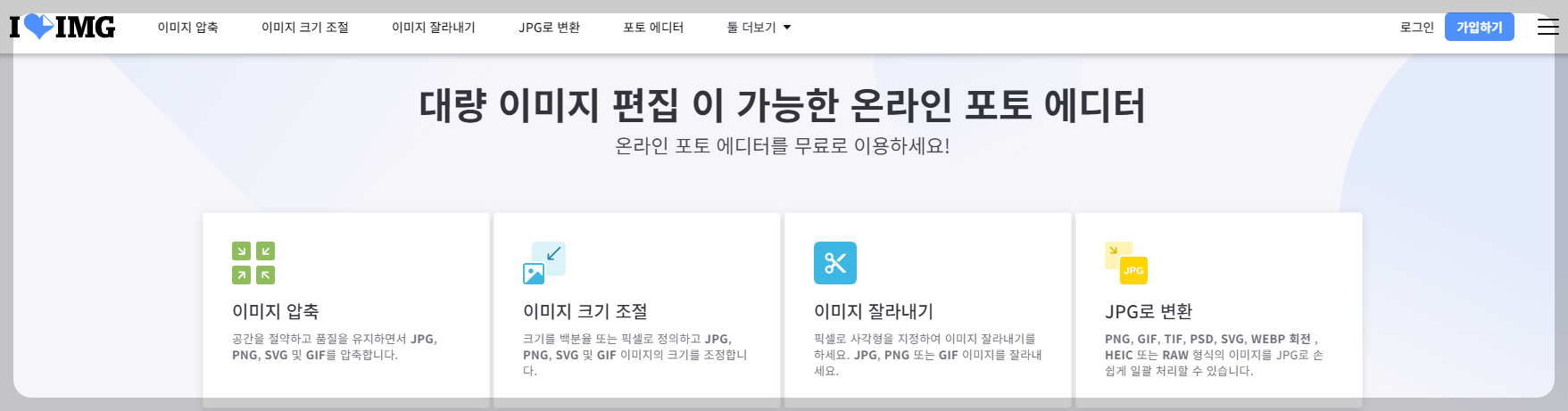Select the 이미지 크기 조절 card title
This screenshot has height=411, width=1568.
(585, 311)
